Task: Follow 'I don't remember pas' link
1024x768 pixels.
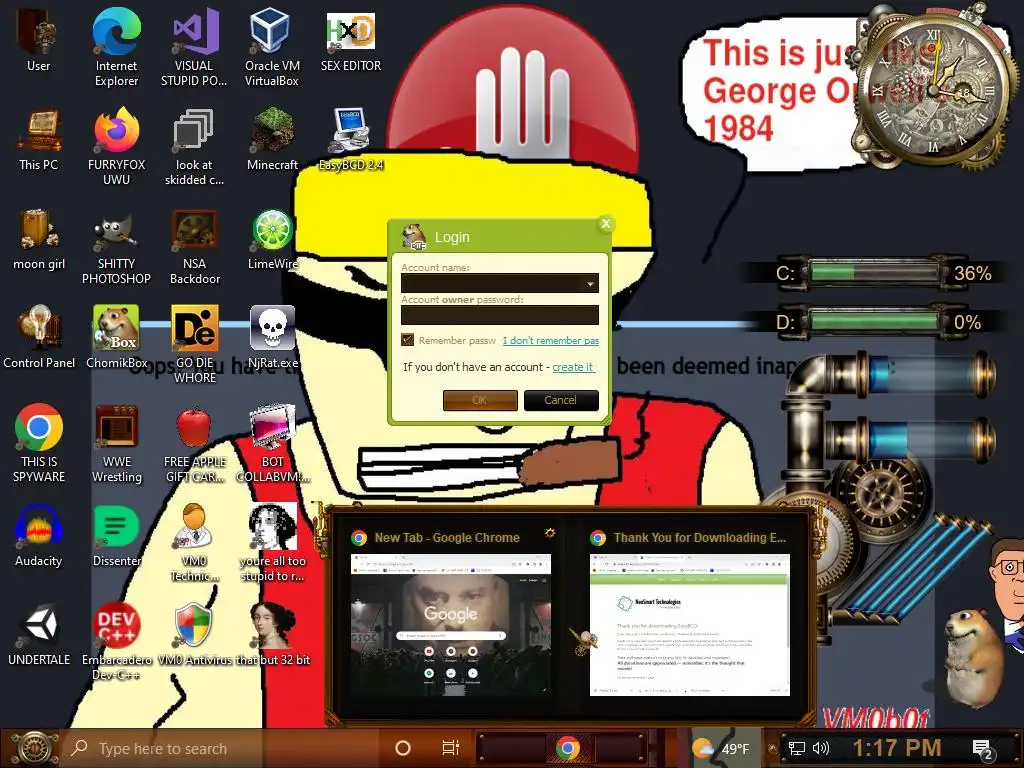Action: pos(551,340)
